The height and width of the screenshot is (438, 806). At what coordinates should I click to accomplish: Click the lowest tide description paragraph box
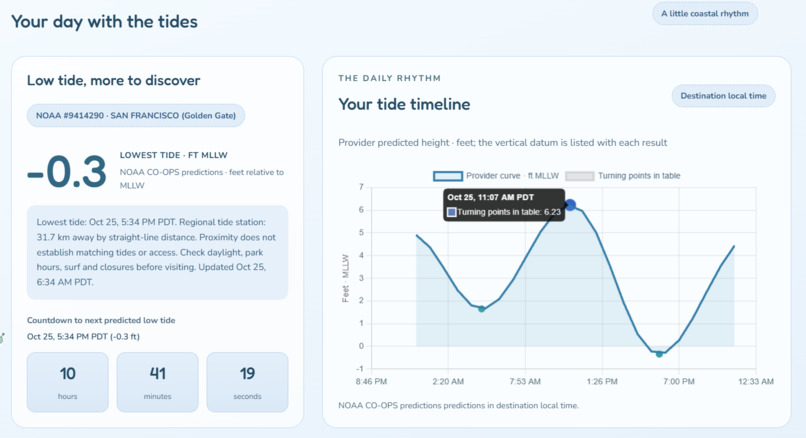(x=157, y=252)
